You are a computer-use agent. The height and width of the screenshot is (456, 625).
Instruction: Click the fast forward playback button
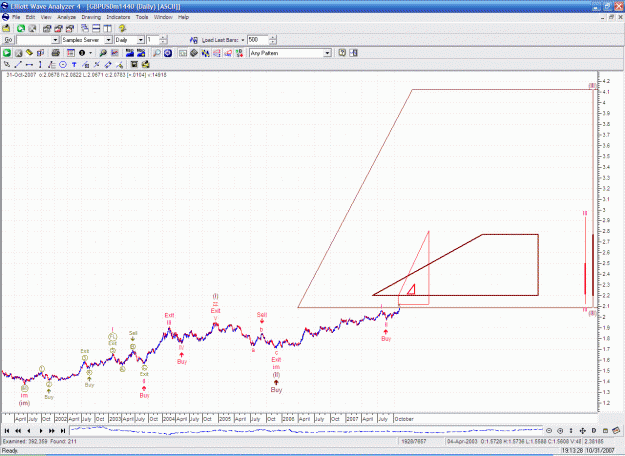pyautogui.click(x=52, y=430)
